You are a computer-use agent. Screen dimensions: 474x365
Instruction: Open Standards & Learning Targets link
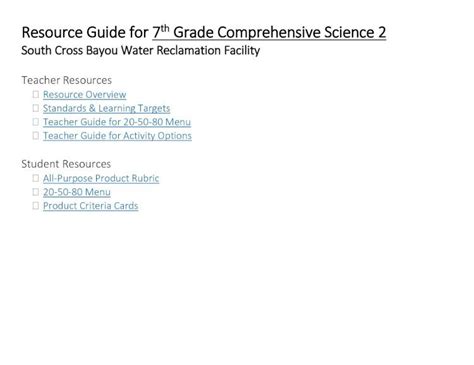pos(106,108)
